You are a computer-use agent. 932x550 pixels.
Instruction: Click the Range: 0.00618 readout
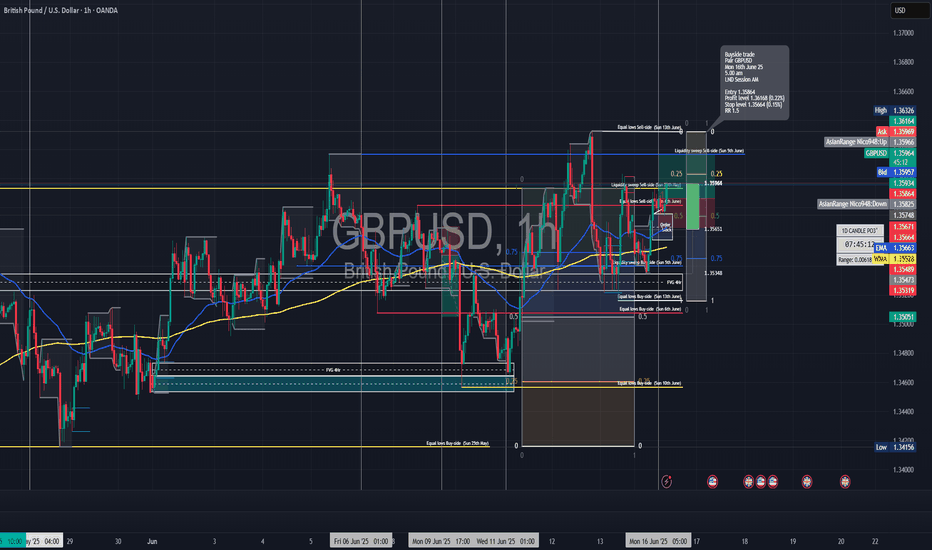[855, 260]
